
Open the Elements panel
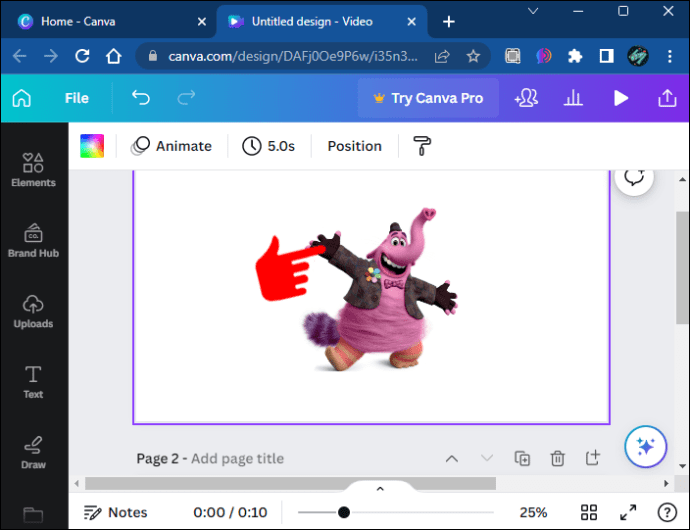pos(33,170)
